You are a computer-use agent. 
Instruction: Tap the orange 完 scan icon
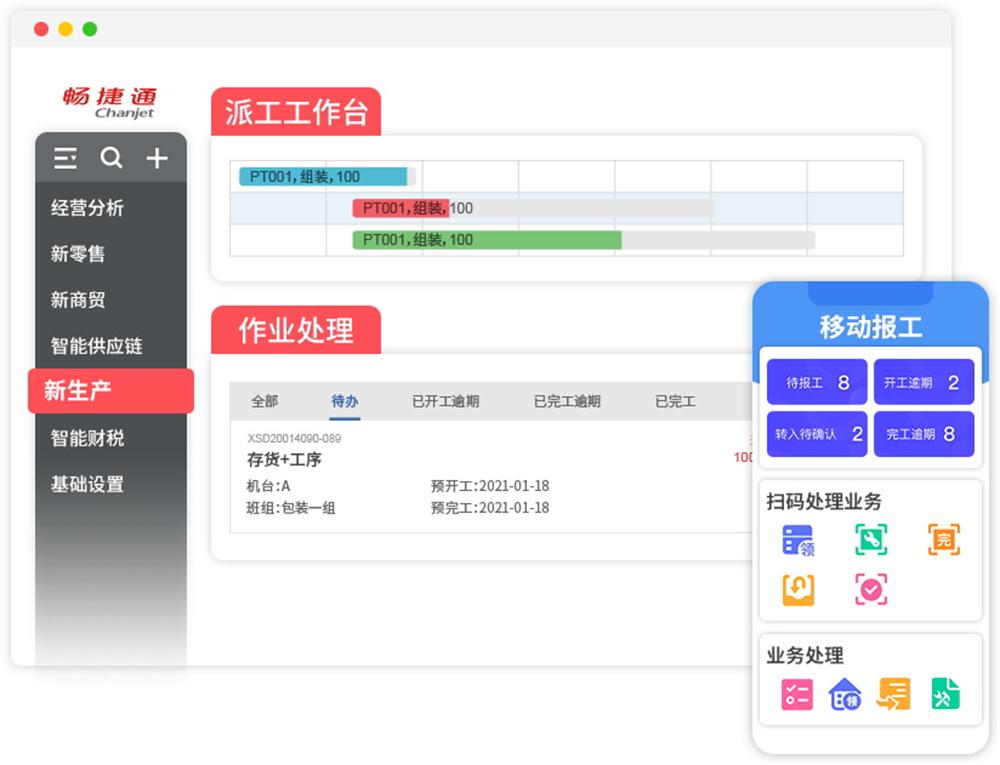(943, 540)
